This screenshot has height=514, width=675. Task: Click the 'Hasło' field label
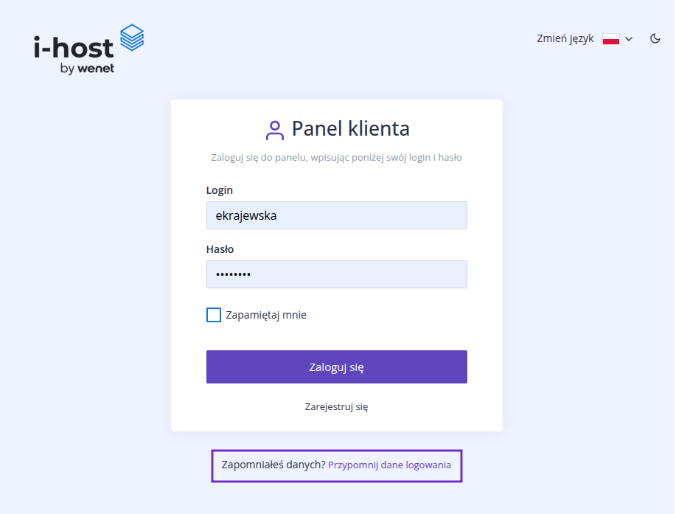[x=220, y=249]
